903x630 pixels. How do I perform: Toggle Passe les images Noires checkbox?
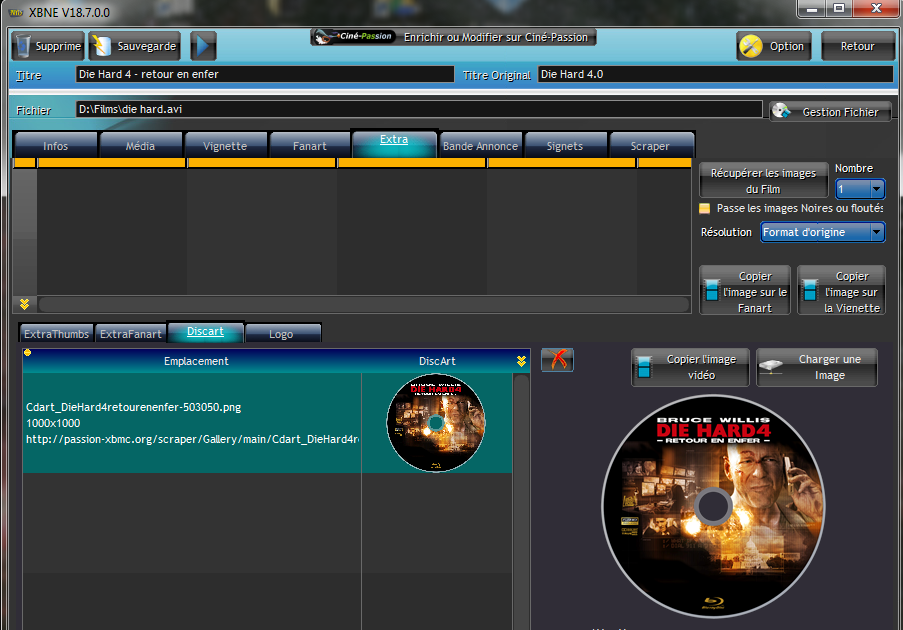coord(704,208)
